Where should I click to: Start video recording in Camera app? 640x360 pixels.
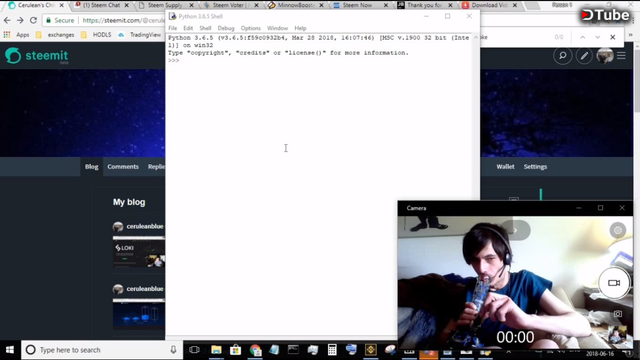(614, 283)
